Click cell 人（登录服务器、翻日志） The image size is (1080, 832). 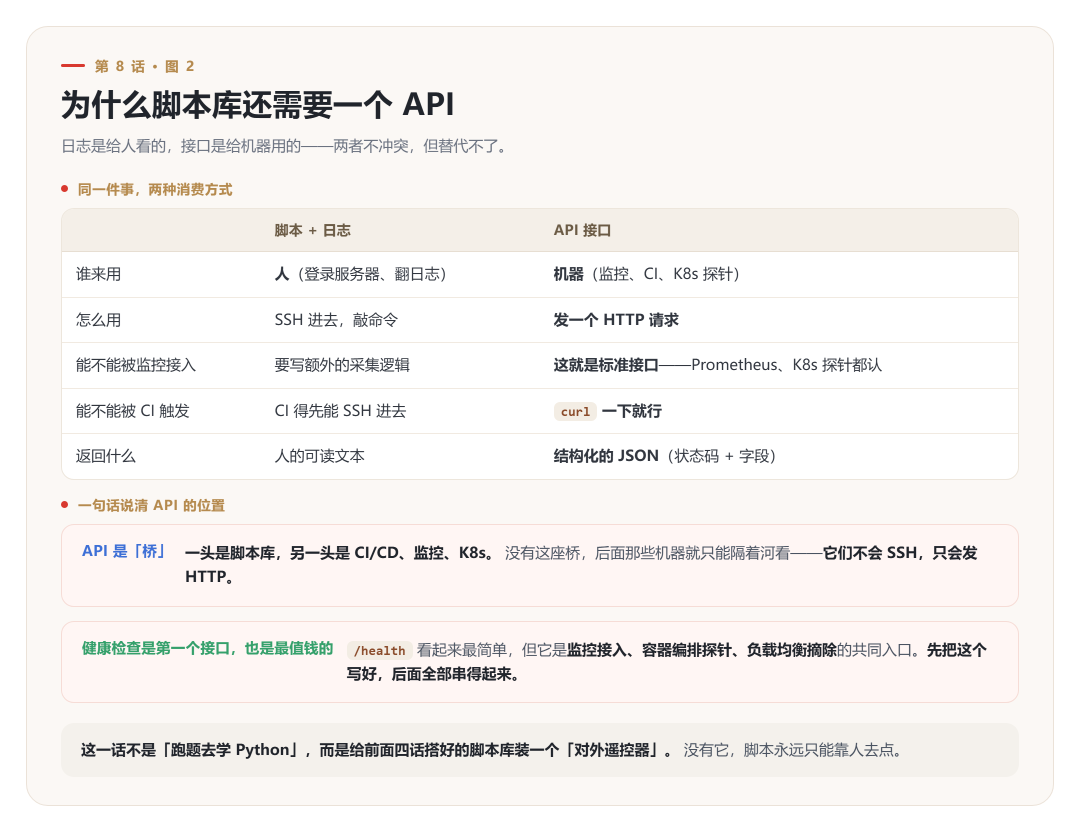[x=360, y=274]
